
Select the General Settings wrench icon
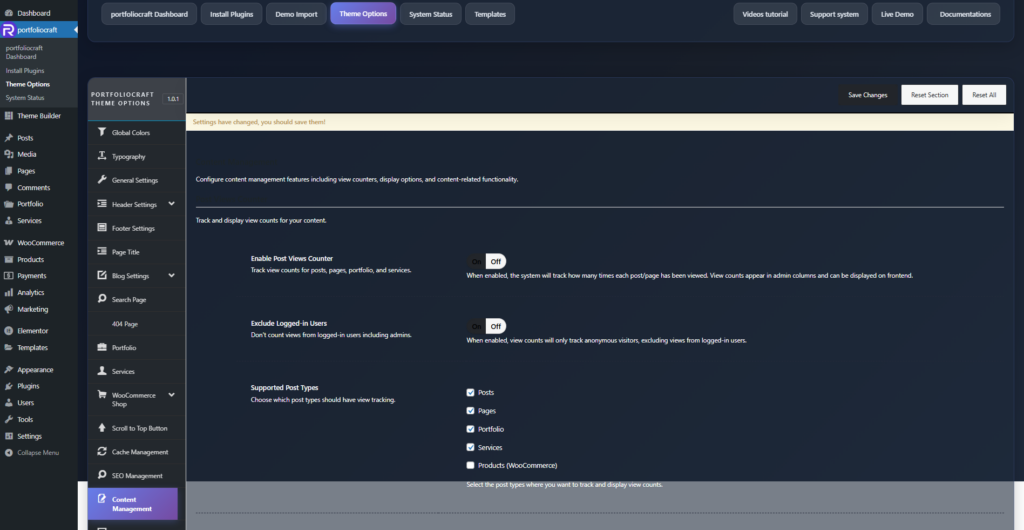pyautogui.click(x=102, y=180)
